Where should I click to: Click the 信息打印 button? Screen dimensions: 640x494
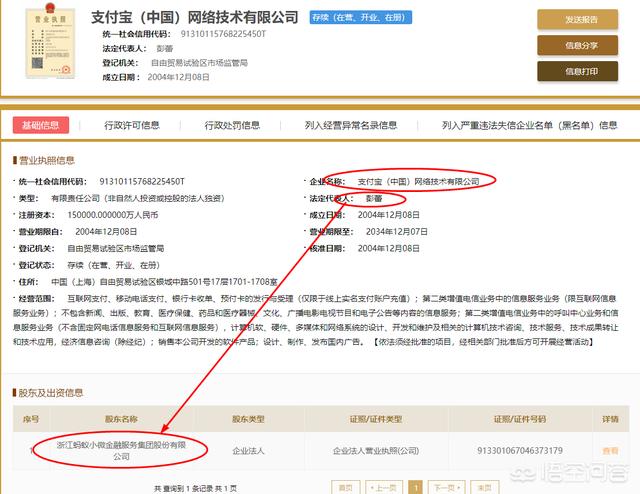[x=577, y=71]
